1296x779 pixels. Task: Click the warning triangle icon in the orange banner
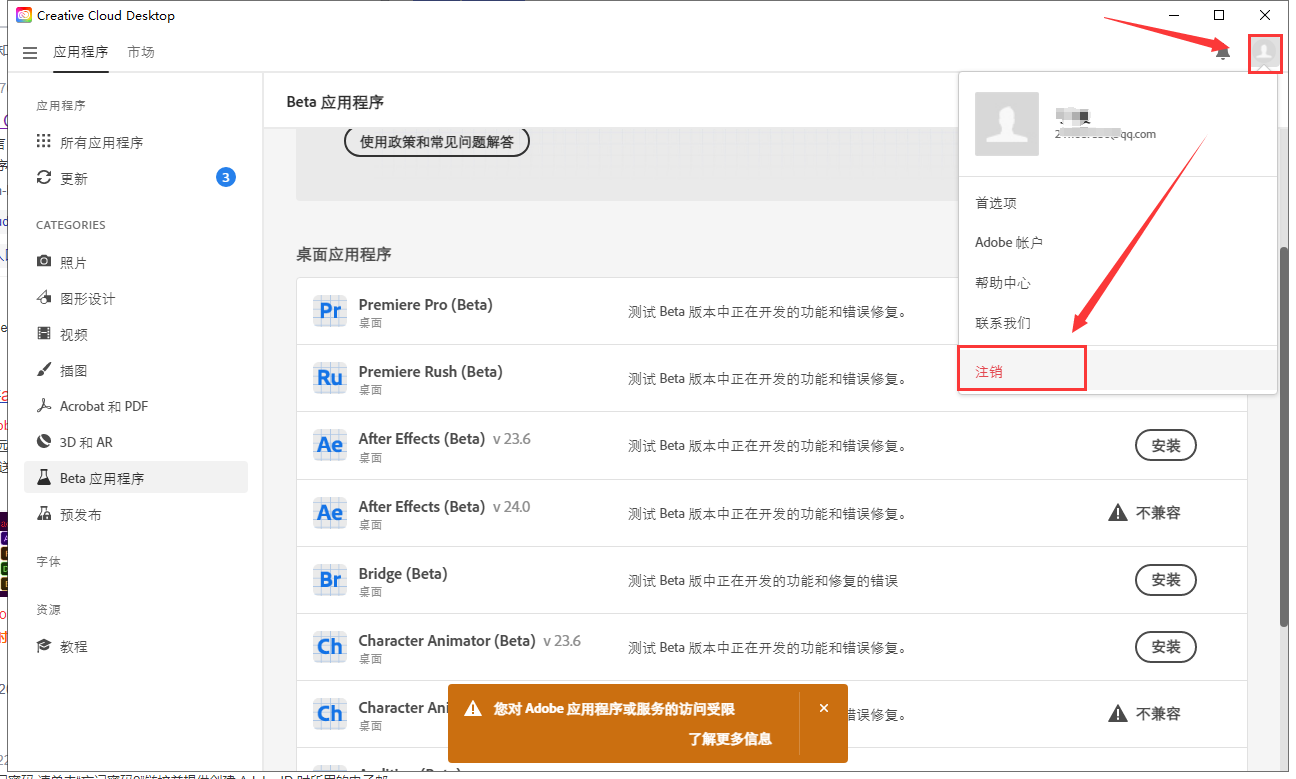(474, 709)
